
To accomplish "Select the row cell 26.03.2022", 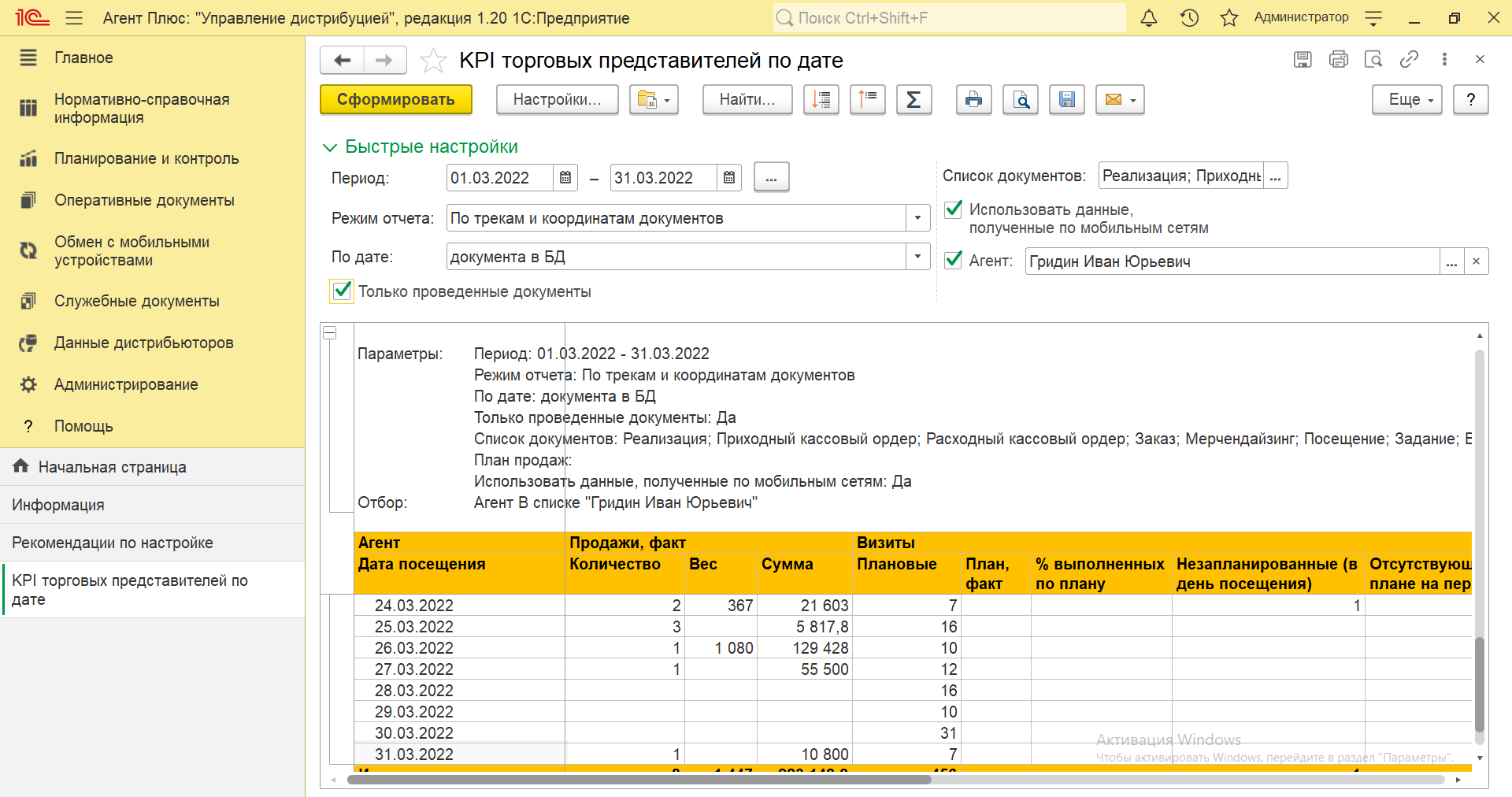I will tap(460, 648).
